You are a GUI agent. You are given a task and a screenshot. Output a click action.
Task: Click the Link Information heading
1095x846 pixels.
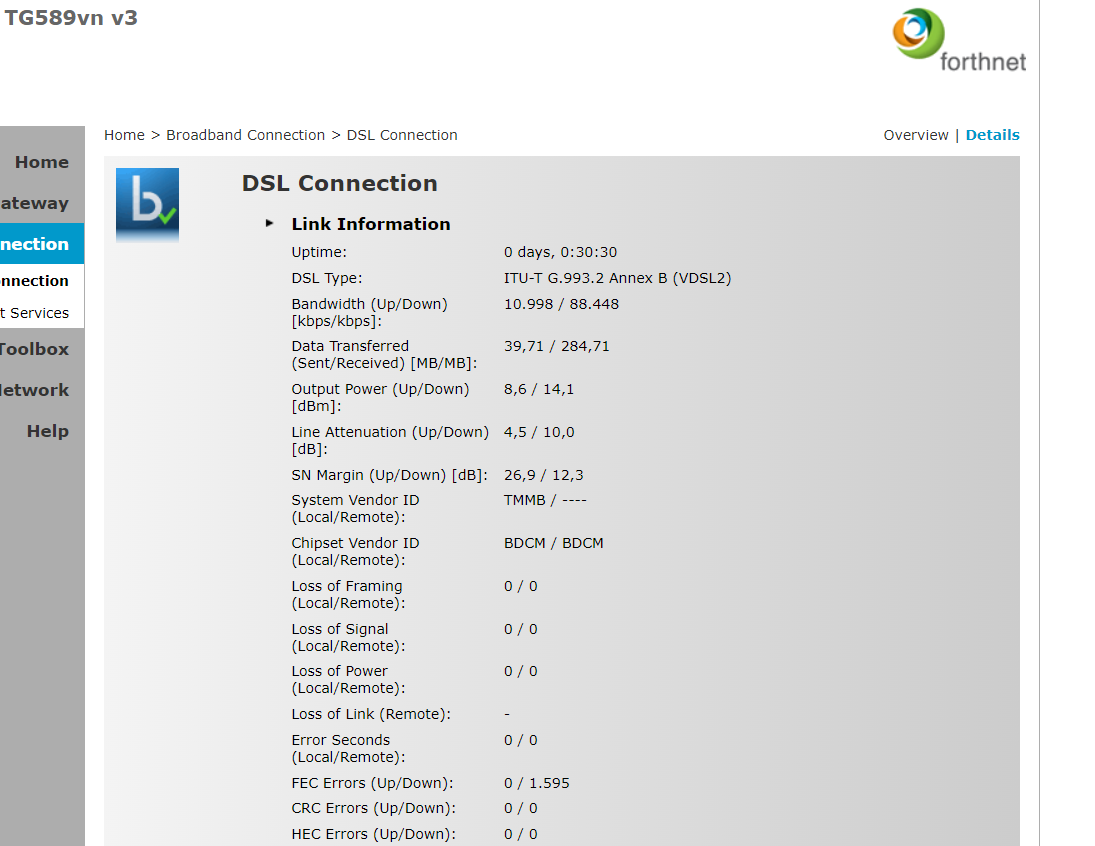point(371,224)
